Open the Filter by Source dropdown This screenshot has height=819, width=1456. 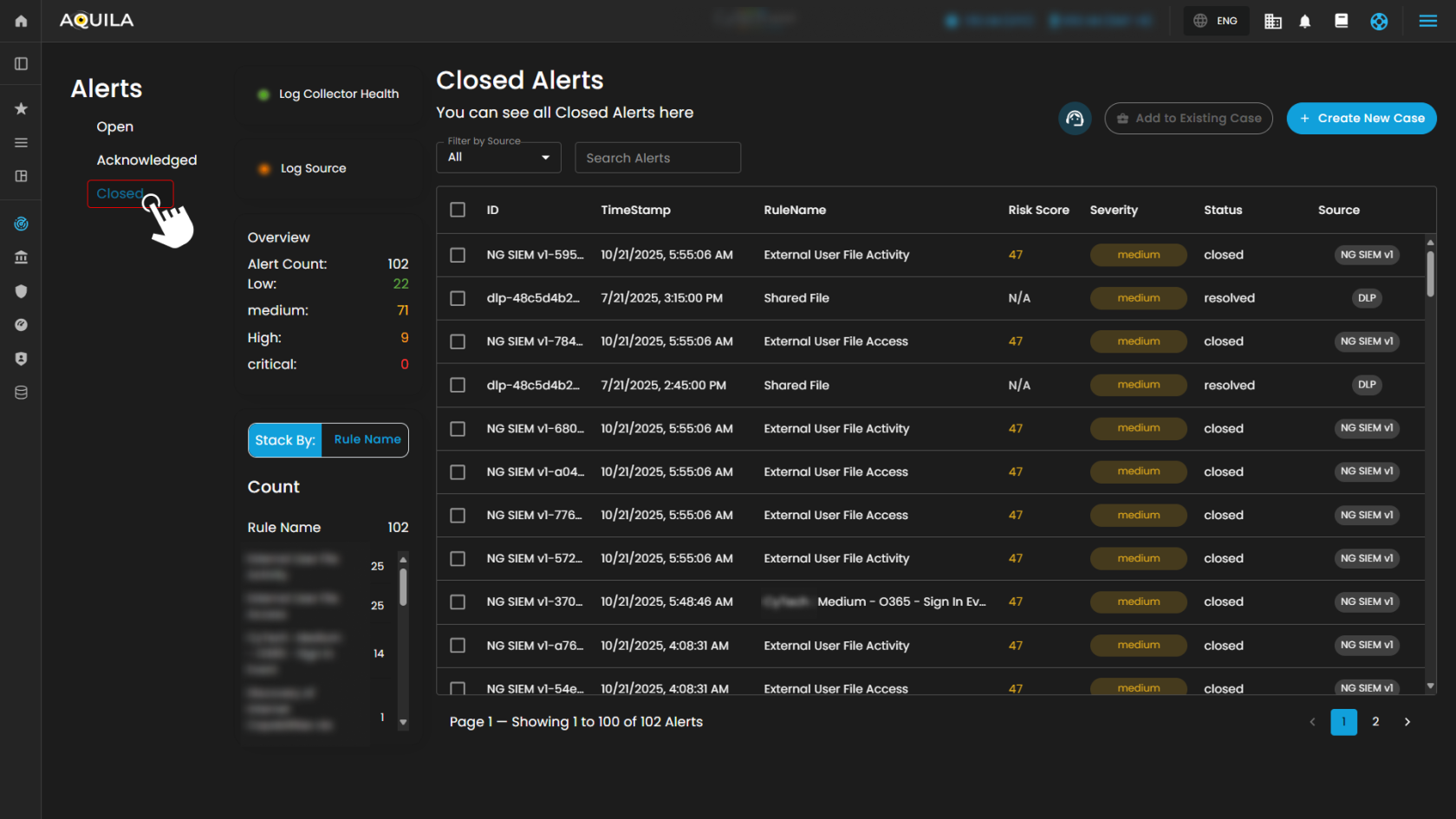[498, 158]
